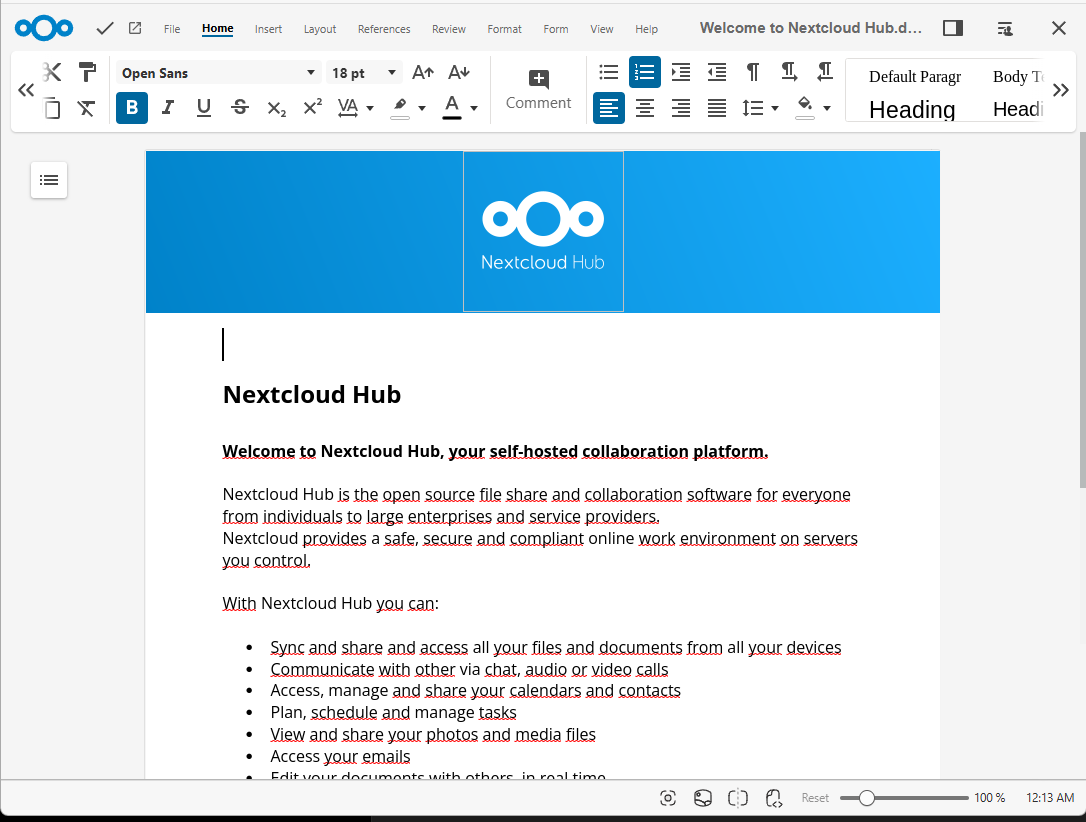Increase font size with the larger A icon
Screen dimensions: 1086x822
[x=423, y=73]
